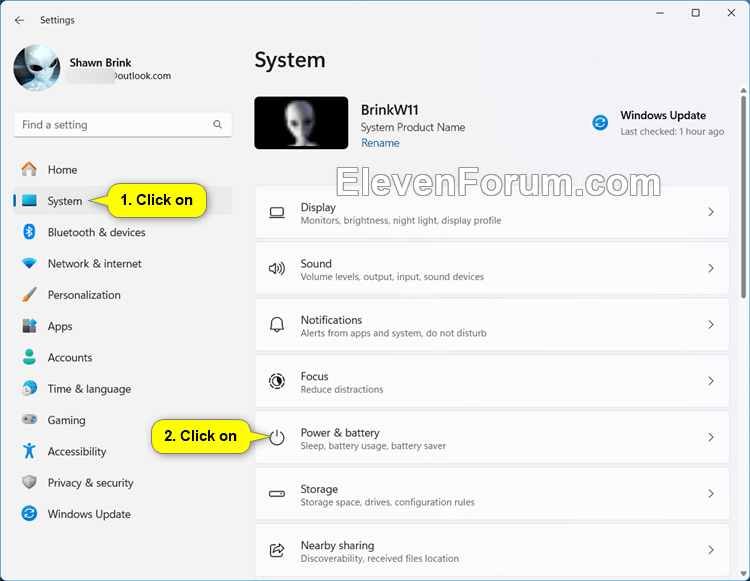Click the scroll down arrow

click(x=743, y=573)
